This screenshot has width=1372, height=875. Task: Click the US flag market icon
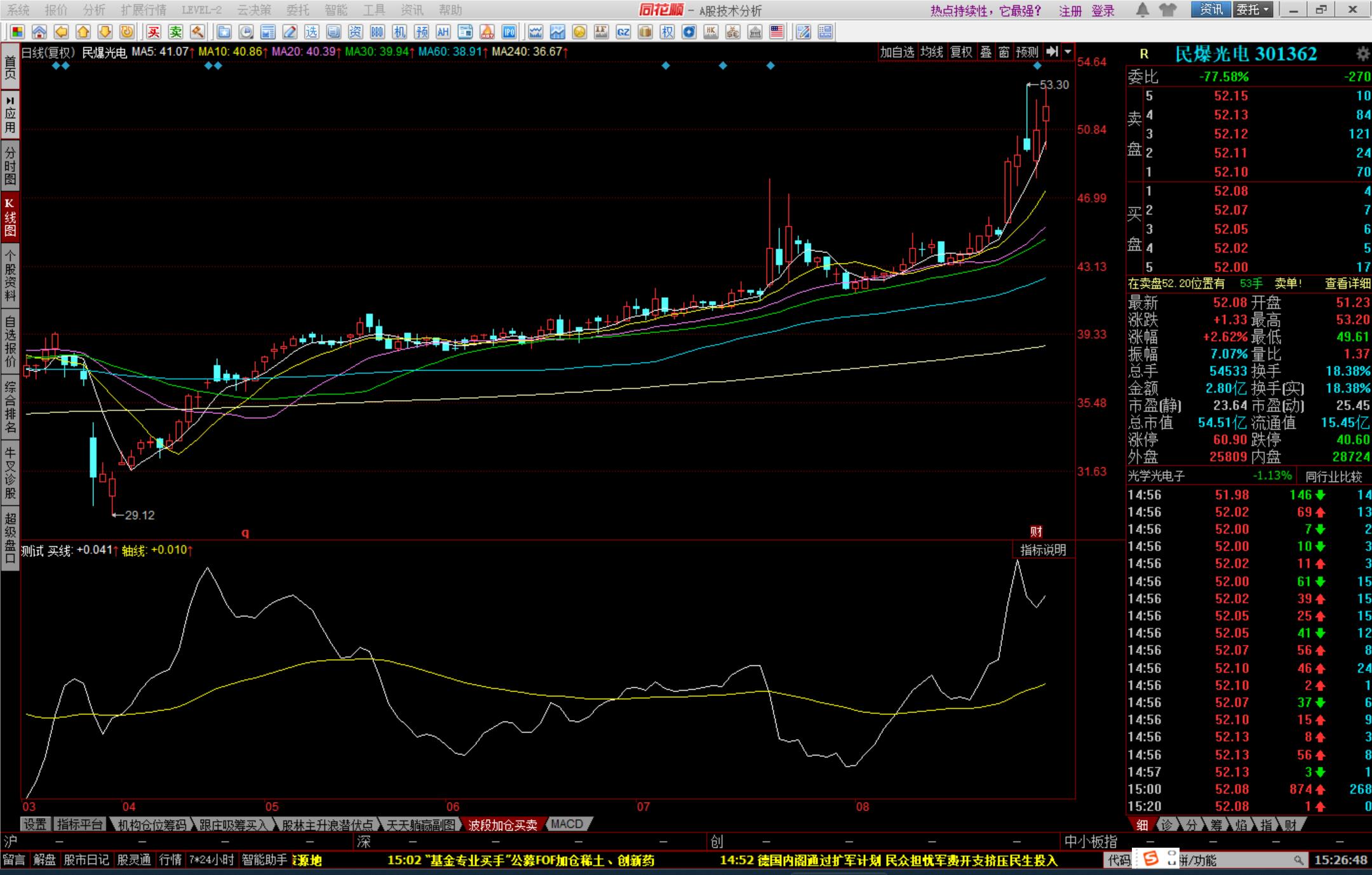click(x=776, y=32)
